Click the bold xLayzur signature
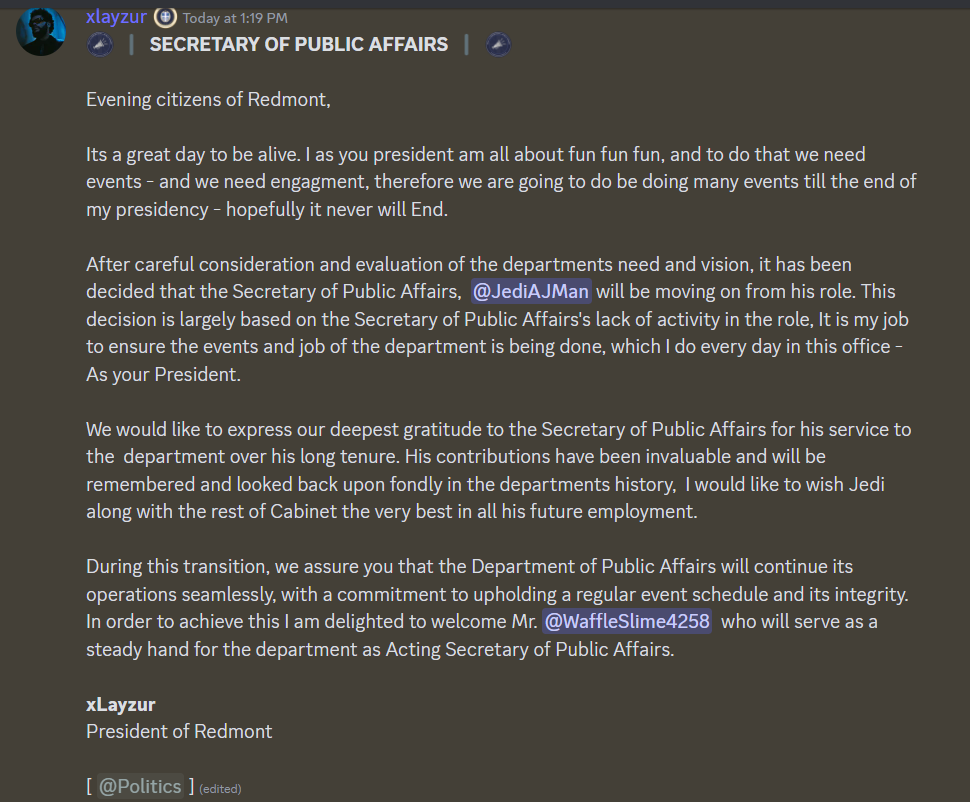970x802 pixels. 121,704
